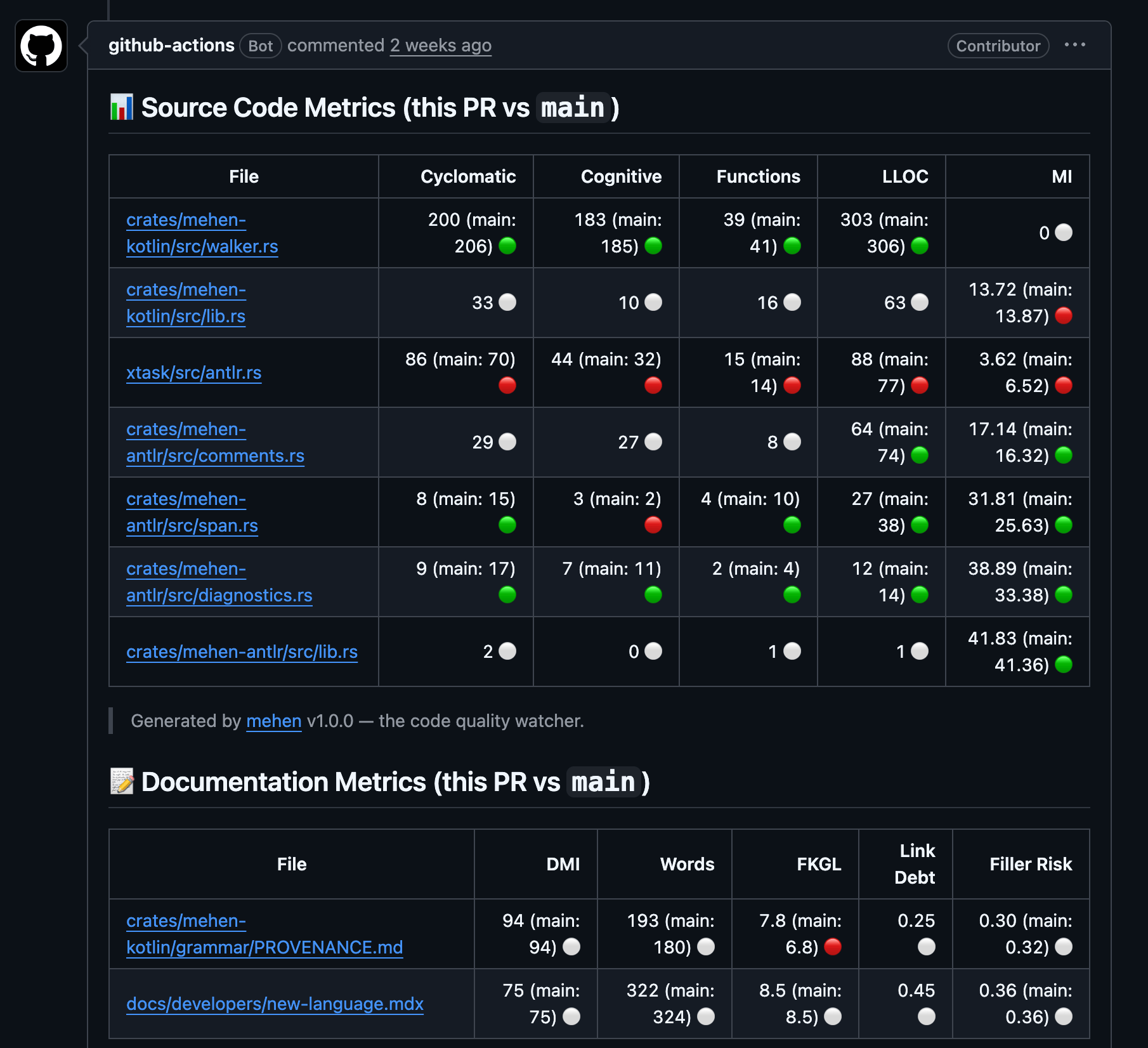
Task: Click the '38.89 (main: 33.38)' MI value
Action: coord(1020,582)
